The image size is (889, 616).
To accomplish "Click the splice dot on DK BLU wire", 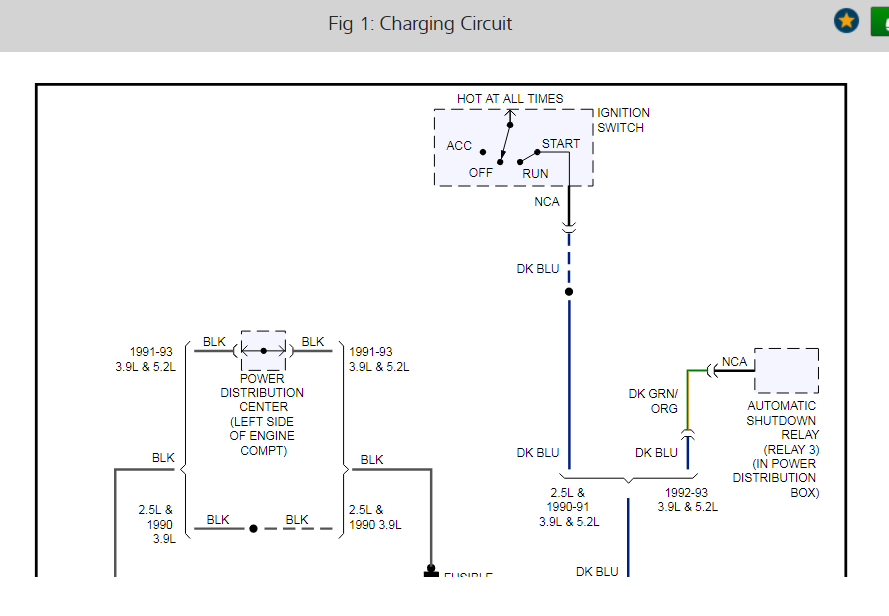I will pyautogui.click(x=569, y=292).
